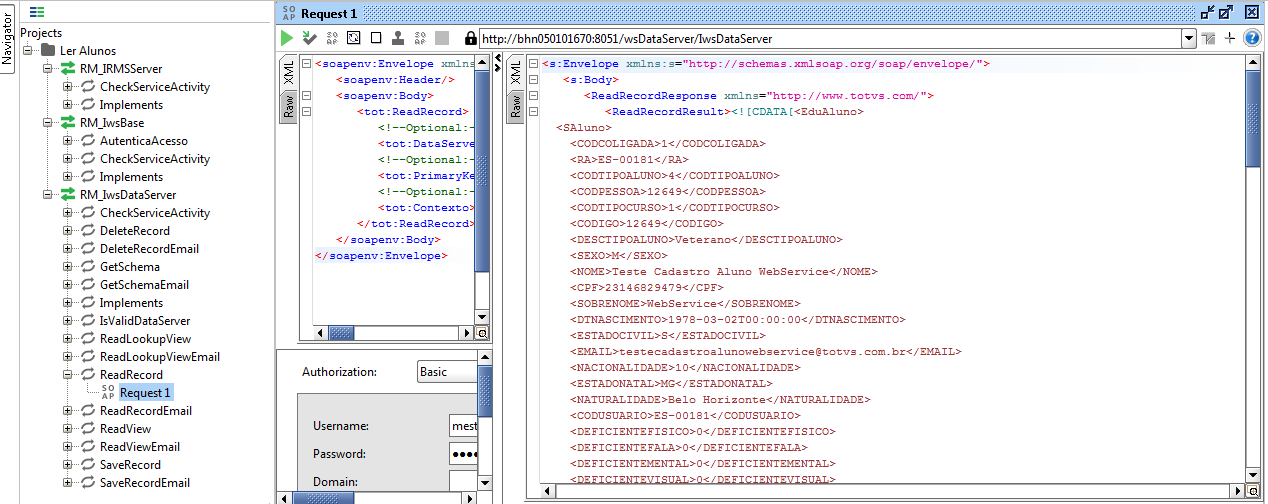This screenshot has width=1268, height=504.
Task: Switch request editor to XML tab
Action: click(x=288, y=72)
